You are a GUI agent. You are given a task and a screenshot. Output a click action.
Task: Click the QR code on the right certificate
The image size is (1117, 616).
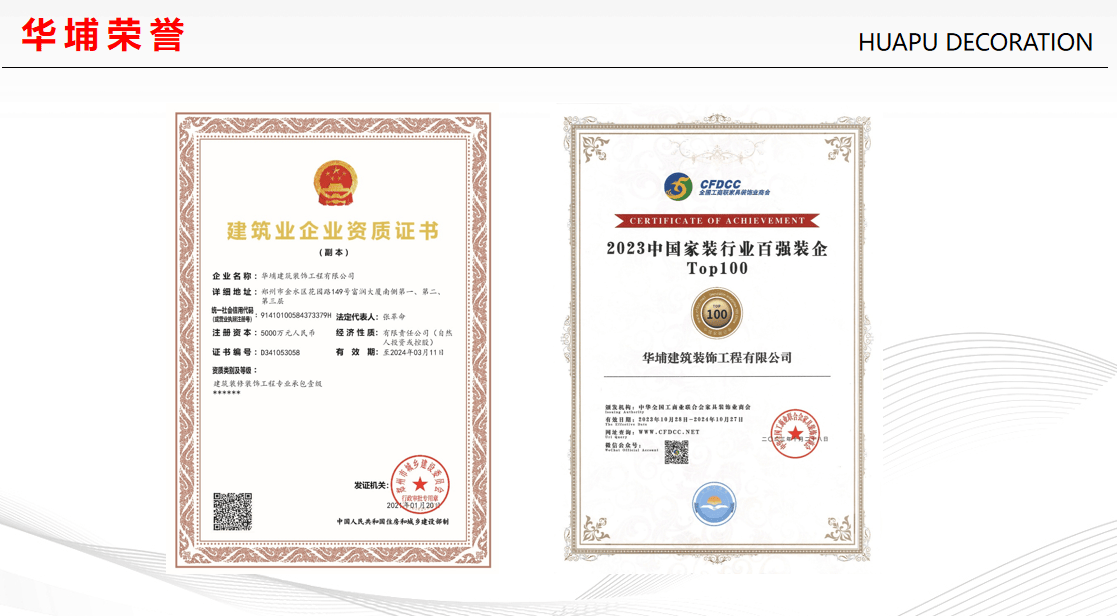(677, 452)
